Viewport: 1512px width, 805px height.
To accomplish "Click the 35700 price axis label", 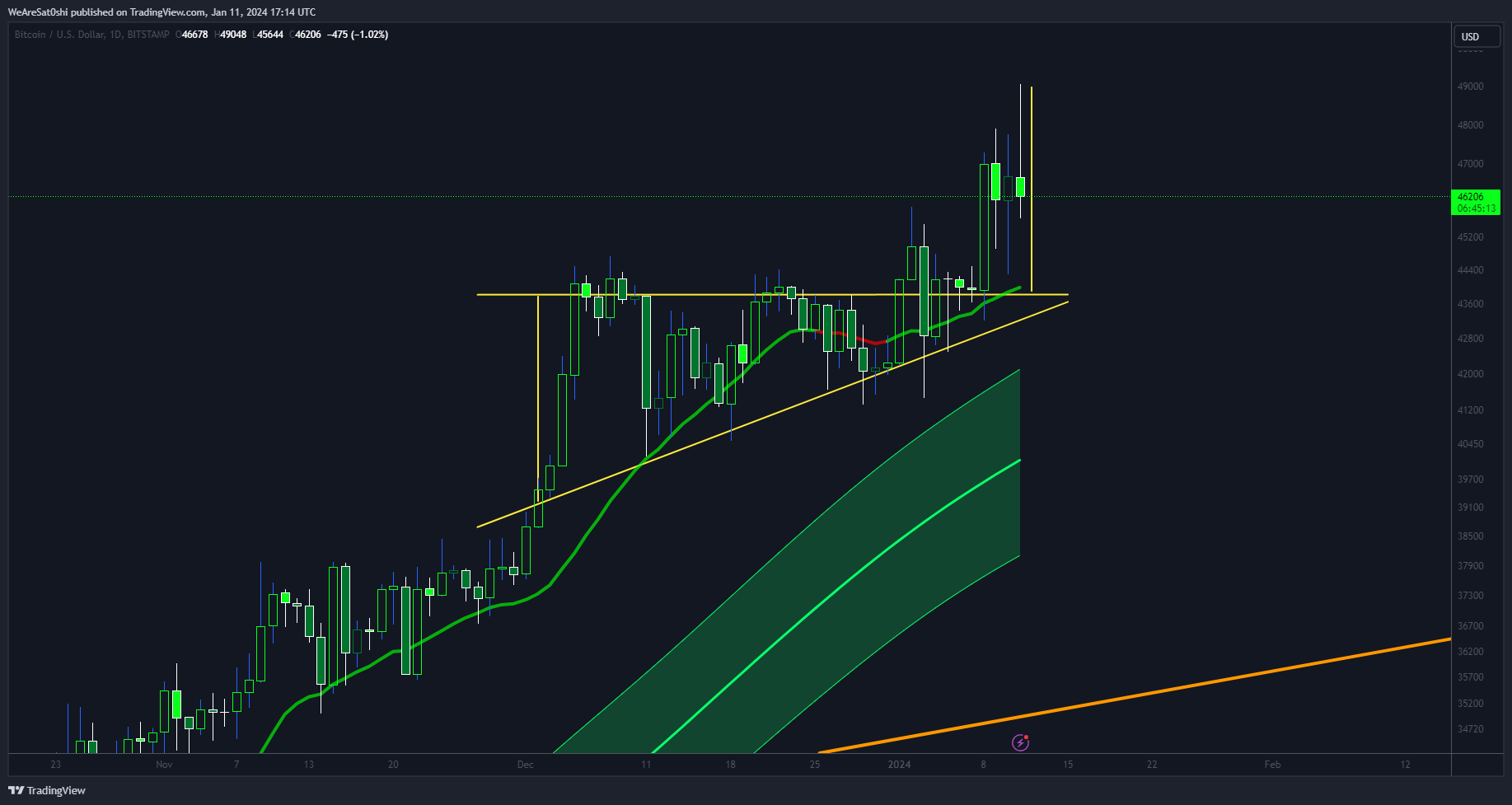I will click(x=1471, y=677).
